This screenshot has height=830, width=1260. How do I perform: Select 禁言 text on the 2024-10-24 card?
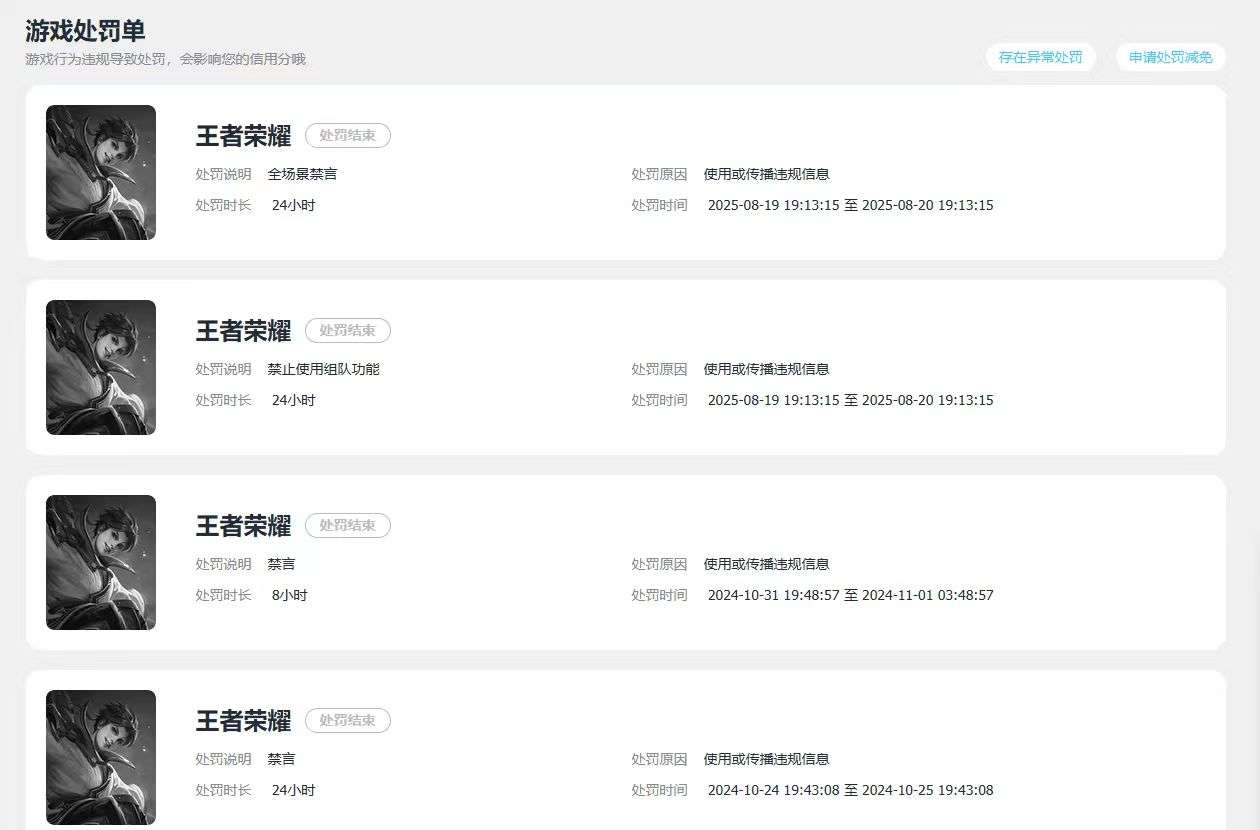(281, 759)
